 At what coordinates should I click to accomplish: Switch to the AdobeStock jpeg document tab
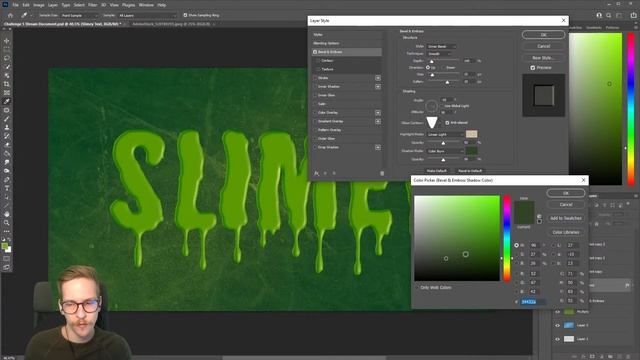click(x=171, y=24)
